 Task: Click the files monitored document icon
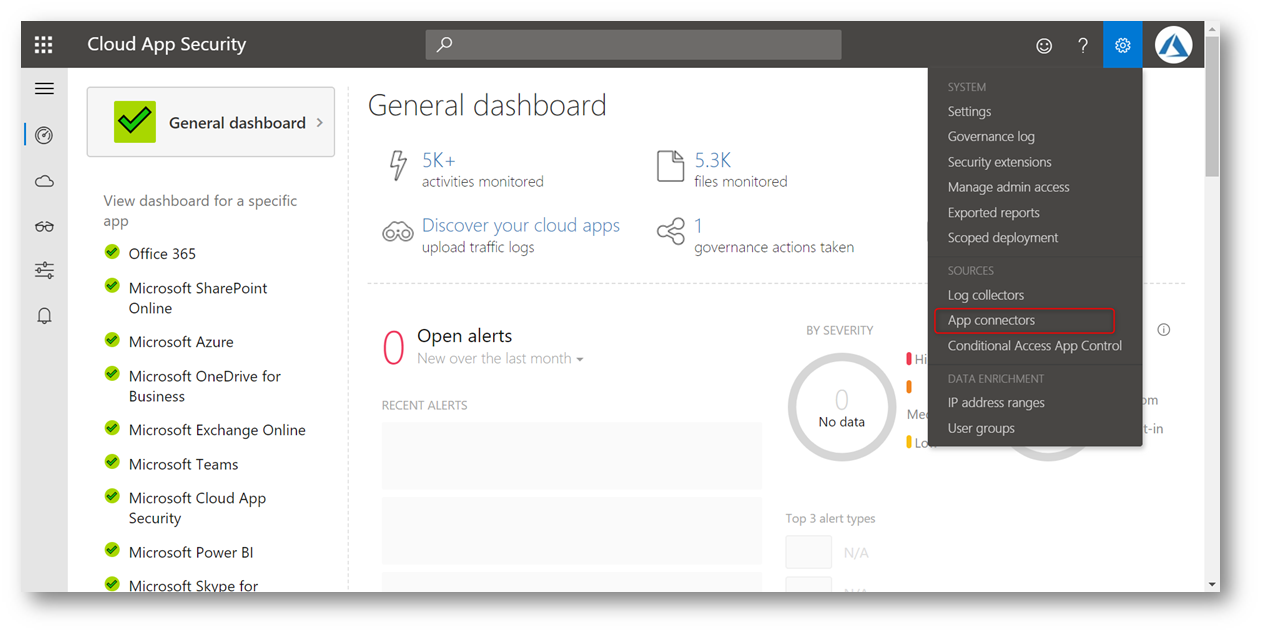click(x=670, y=167)
